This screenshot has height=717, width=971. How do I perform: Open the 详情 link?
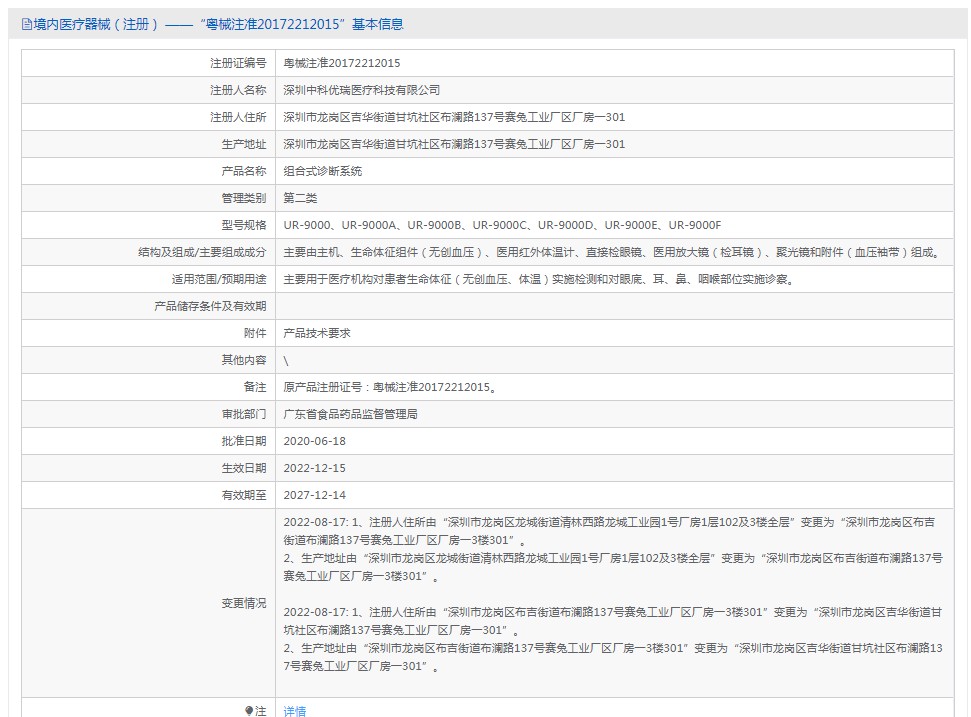[x=295, y=711]
